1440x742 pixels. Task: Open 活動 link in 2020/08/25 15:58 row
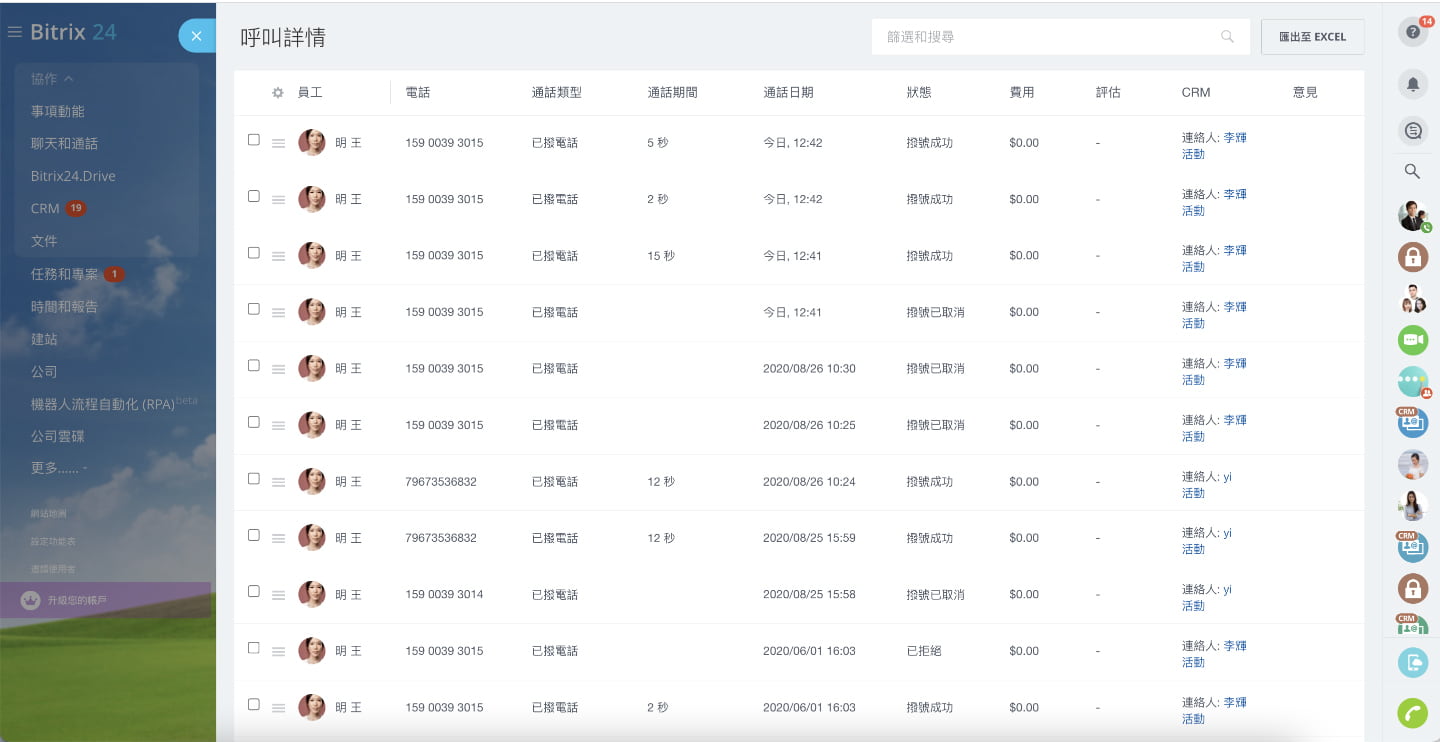point(1193,606)
